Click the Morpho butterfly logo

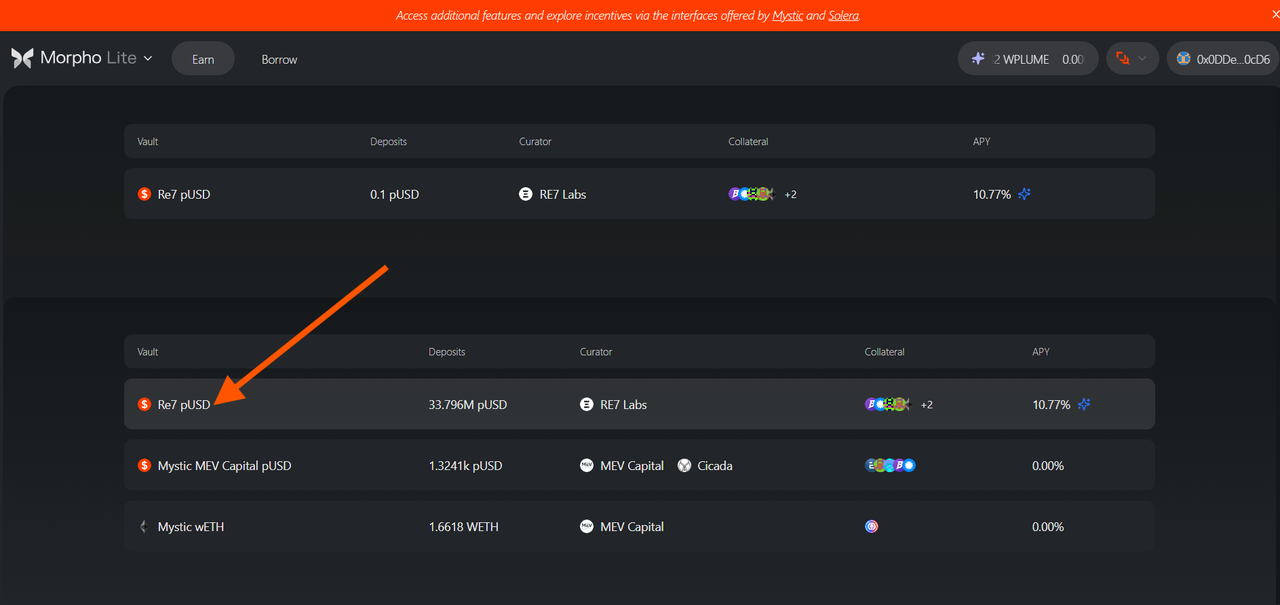22,58
